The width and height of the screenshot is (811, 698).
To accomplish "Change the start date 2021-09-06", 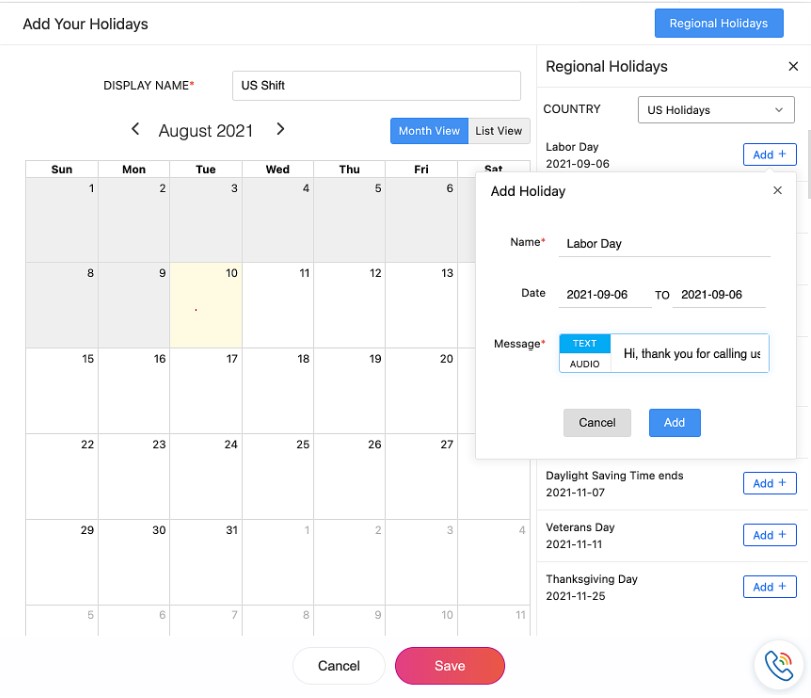I will [x=605, y=295].
